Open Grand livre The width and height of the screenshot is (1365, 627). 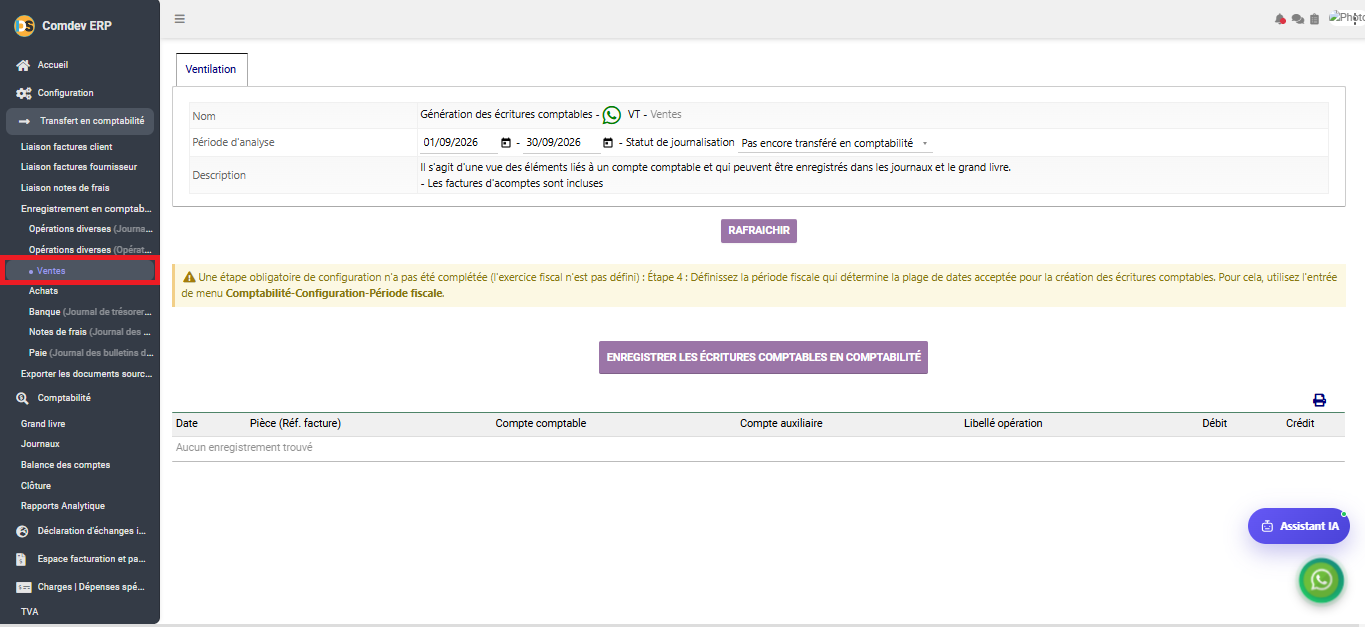[43, 424]
